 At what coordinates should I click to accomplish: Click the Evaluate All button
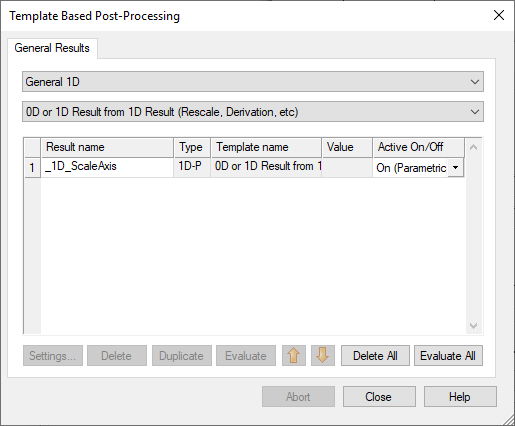coord(448,356)
